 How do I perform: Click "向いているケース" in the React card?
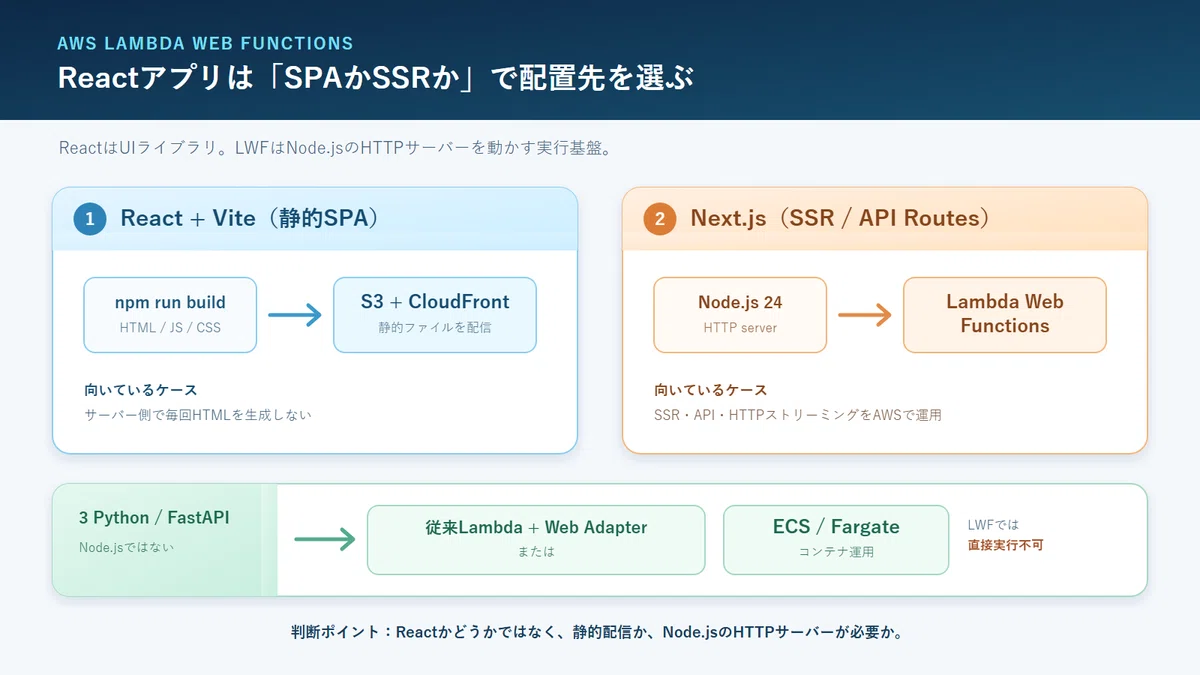point(141,390)
